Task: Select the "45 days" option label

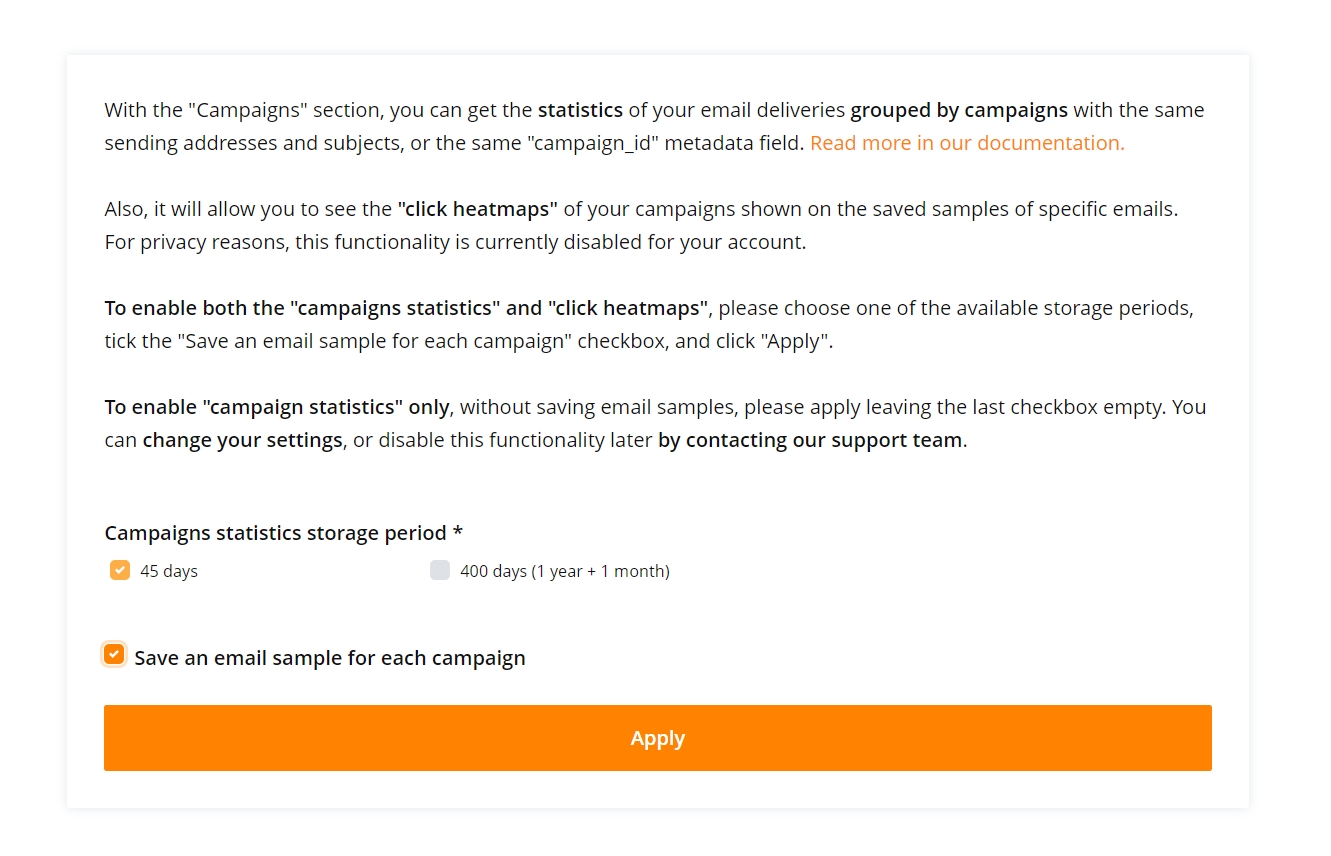Action: tap(169, 571)
